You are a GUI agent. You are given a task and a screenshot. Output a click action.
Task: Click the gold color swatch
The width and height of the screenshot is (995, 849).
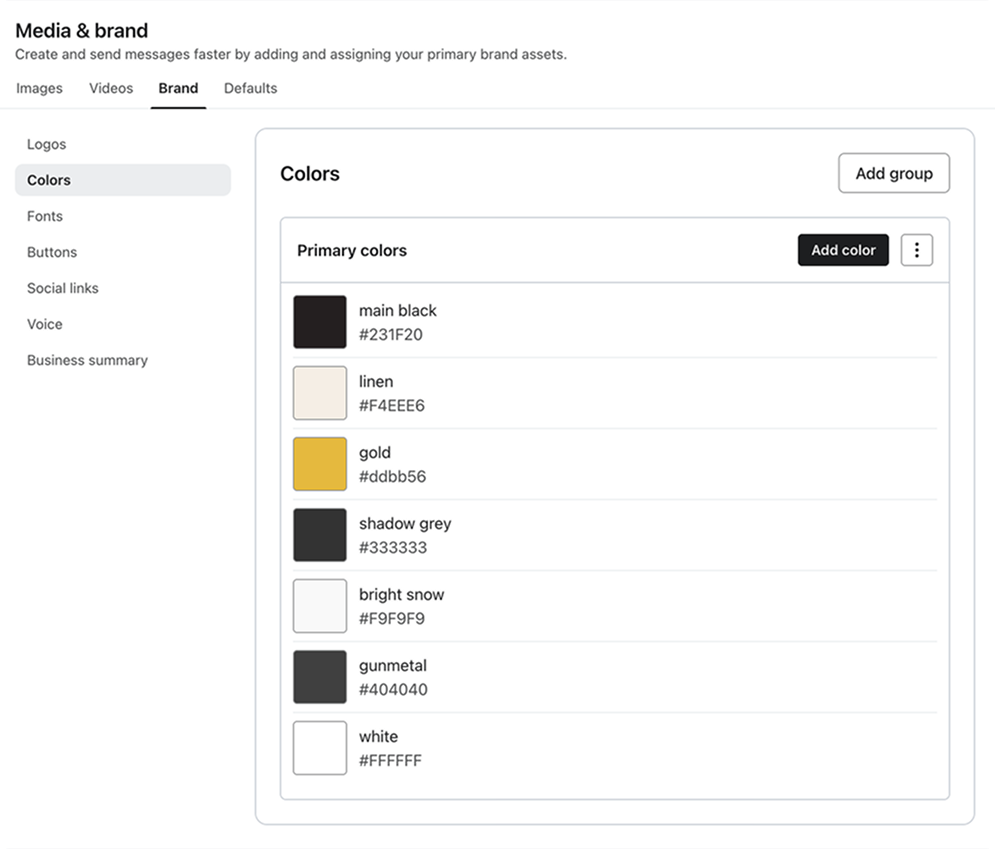coord(320,464)
